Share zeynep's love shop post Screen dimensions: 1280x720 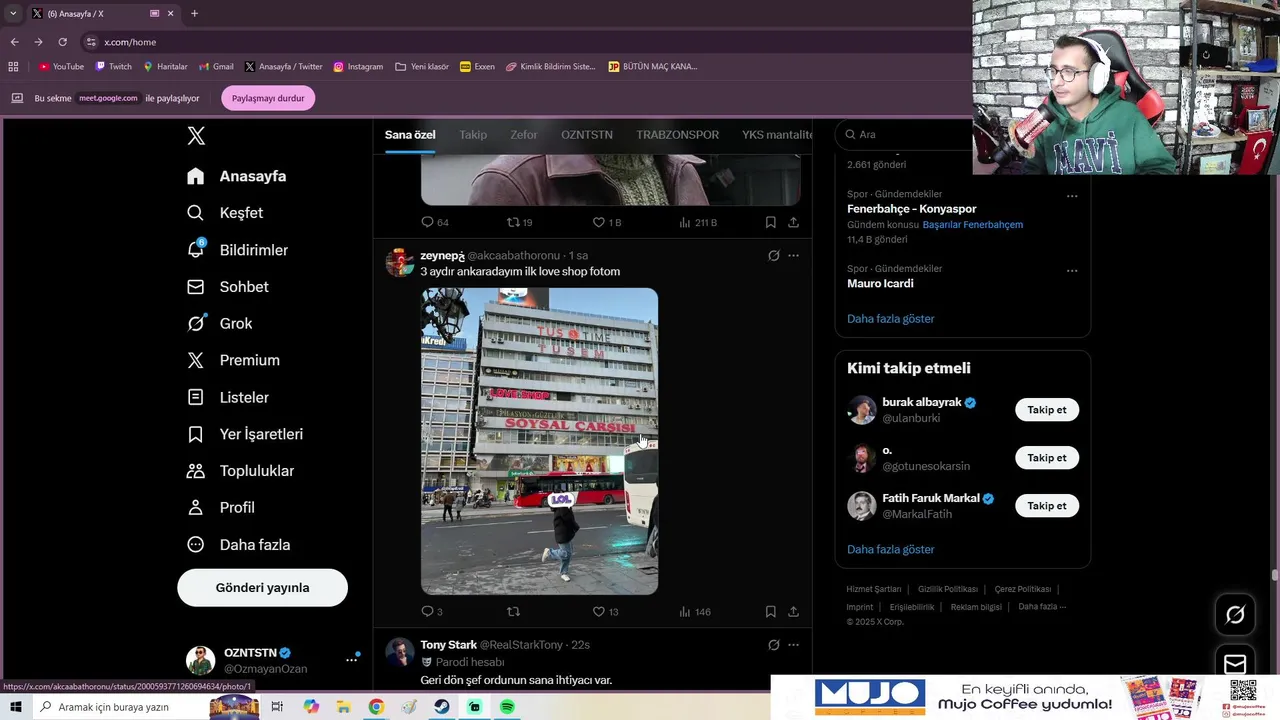[793, 611]
